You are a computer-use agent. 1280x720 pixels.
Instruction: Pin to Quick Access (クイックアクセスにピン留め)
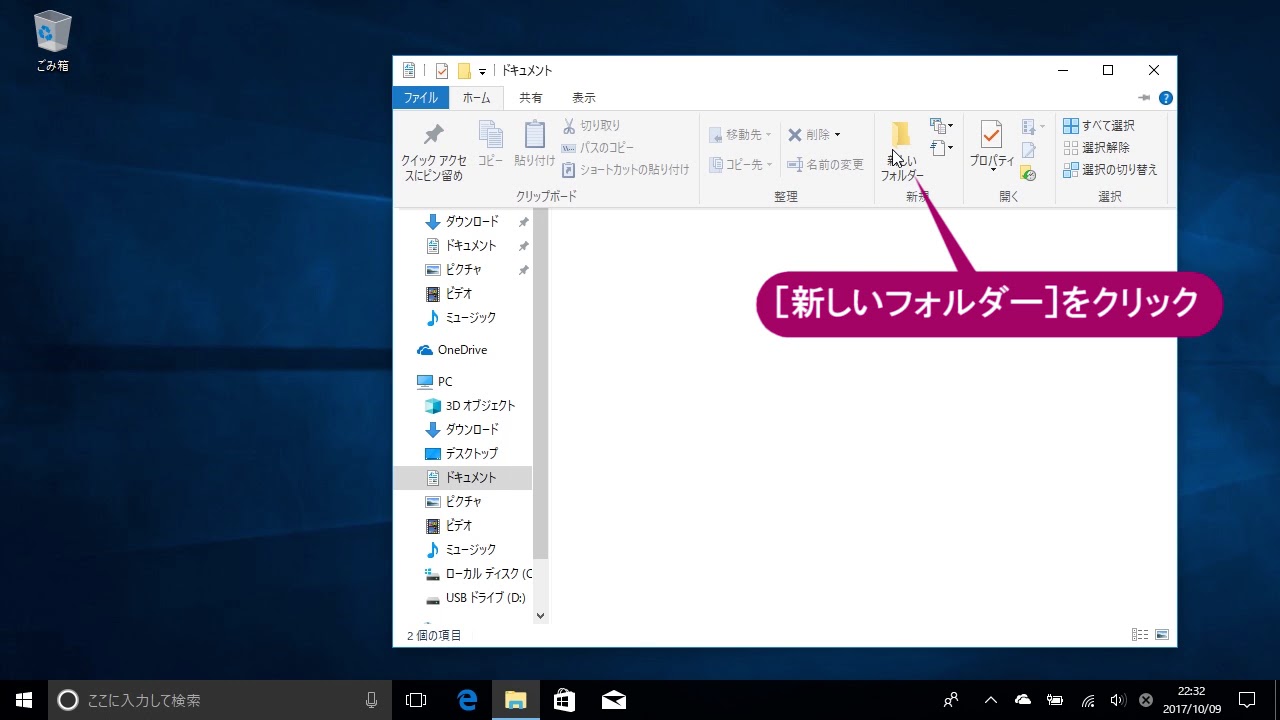coord(434,151)
